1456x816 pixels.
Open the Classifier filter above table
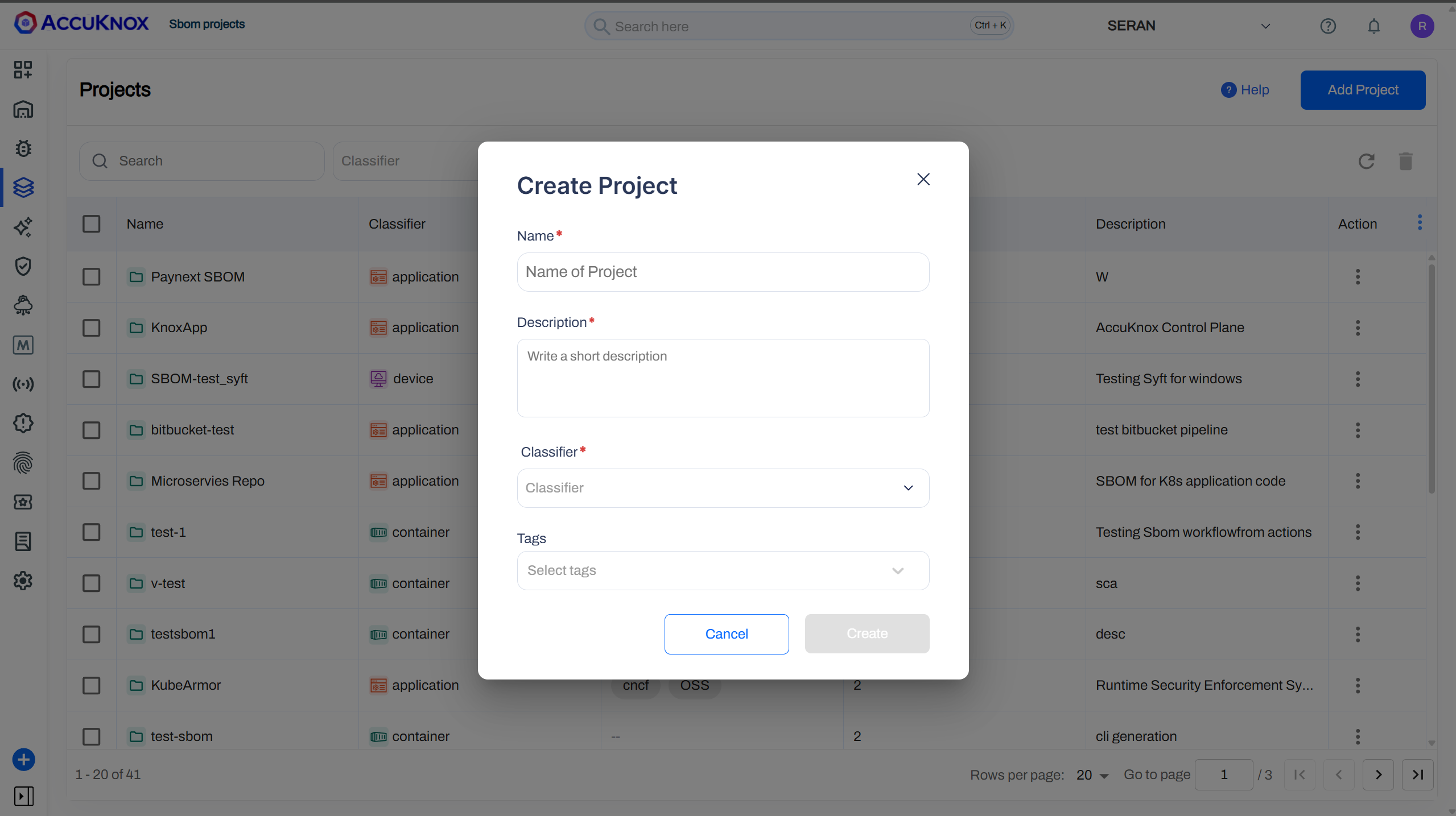tap(405, 161)
